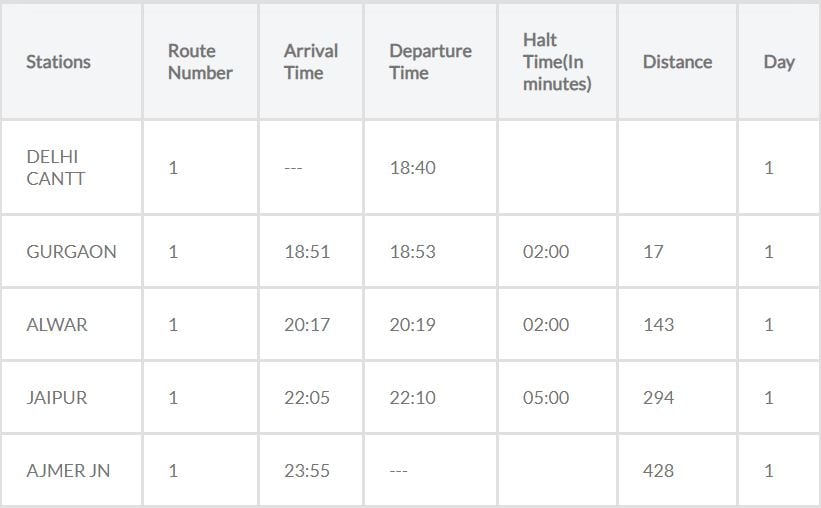Click the Distance column header
The width and height of the screenshot is (821, 508).
click(x=677, y=62)
